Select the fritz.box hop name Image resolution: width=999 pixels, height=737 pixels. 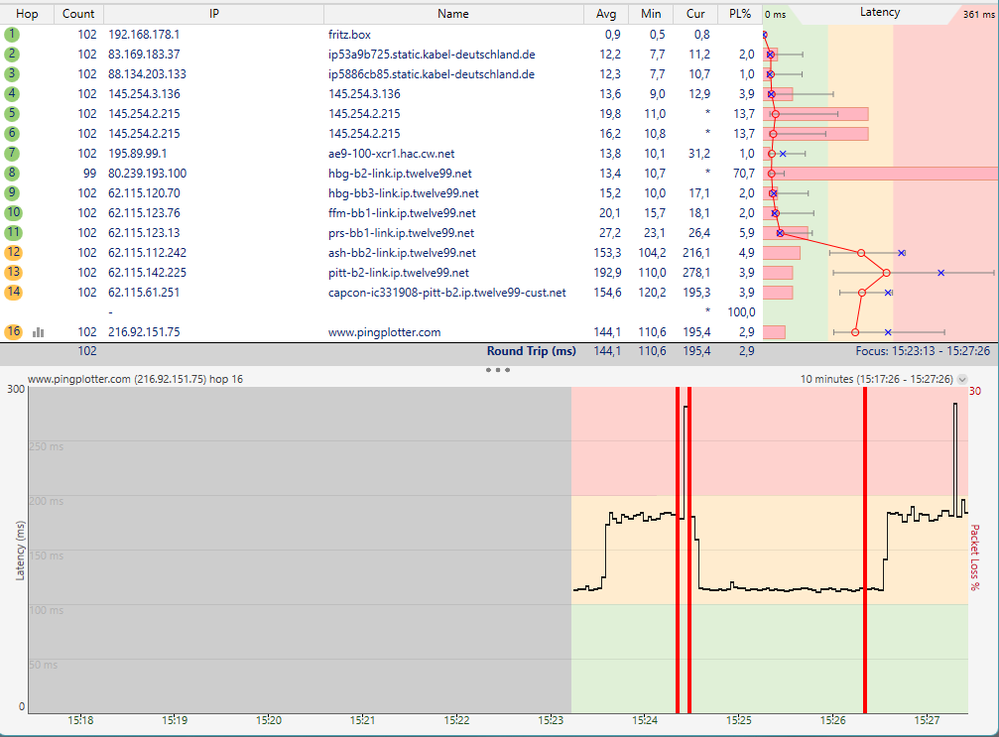[x=349, y=34]
